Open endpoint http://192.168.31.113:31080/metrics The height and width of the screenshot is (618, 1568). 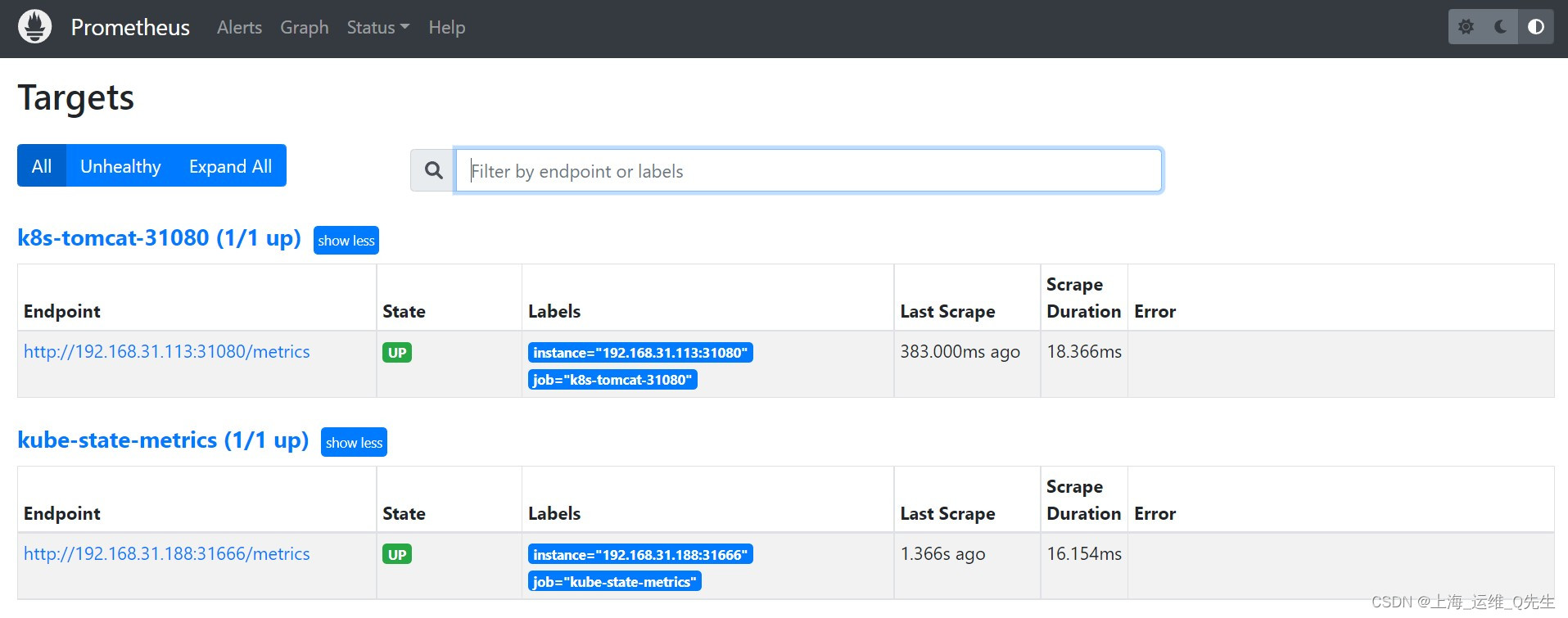[x=167, y=351]
